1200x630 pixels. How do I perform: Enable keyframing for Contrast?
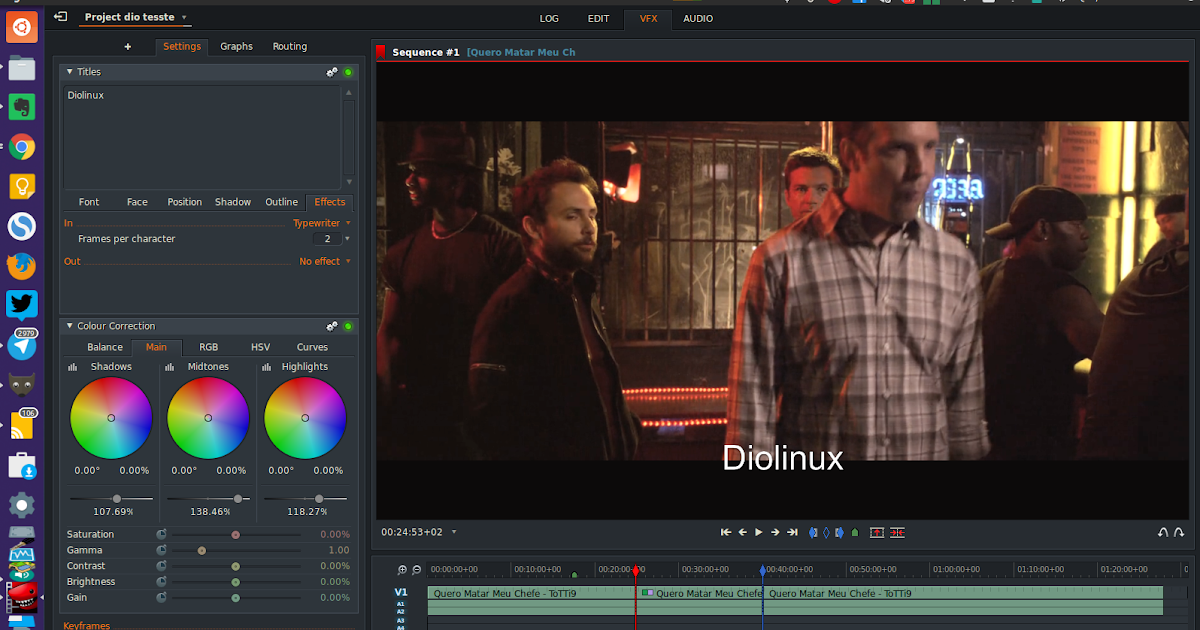(161, 566)
